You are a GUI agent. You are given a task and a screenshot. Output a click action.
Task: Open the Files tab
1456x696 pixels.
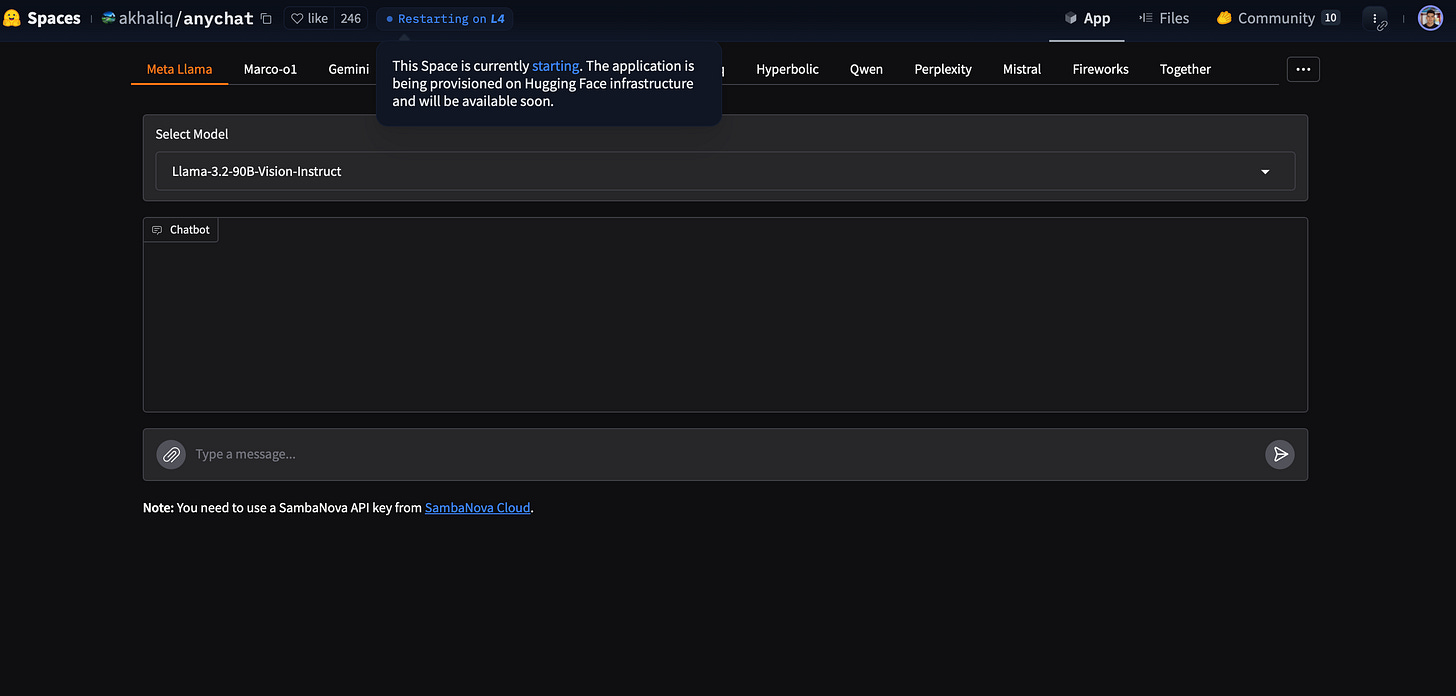1164,19
